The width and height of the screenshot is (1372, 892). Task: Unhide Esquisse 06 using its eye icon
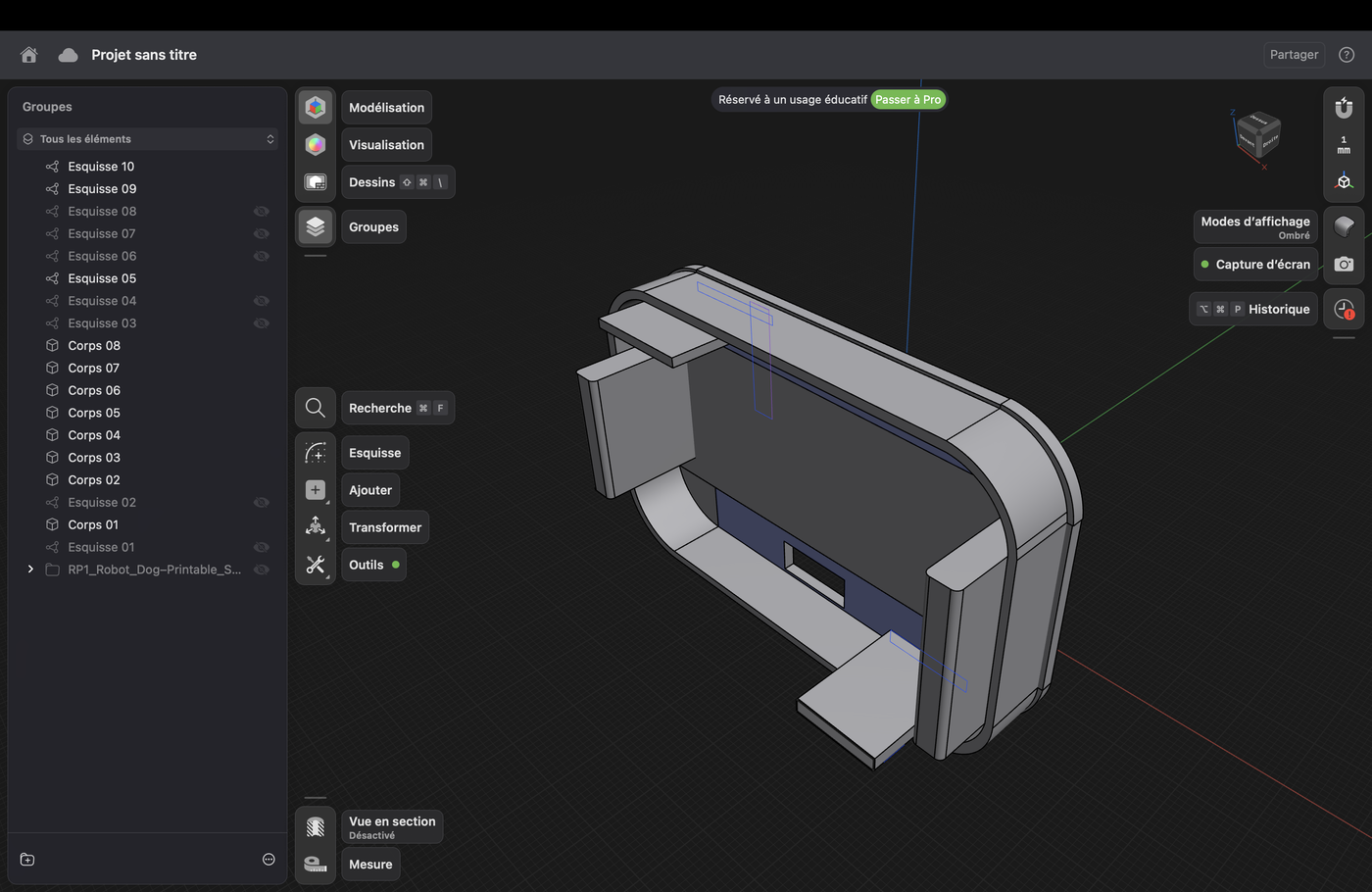coord(261,257)
